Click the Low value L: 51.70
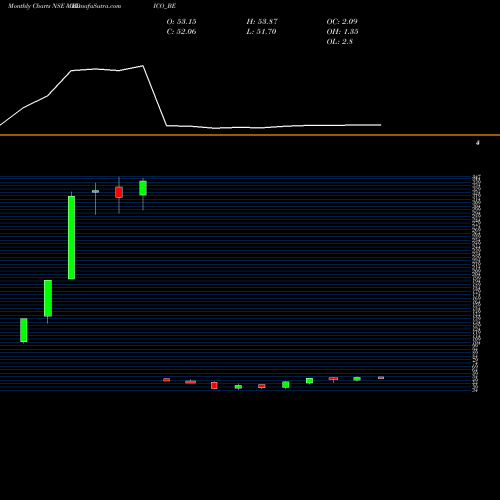This screenshot has width=500, height=500. (261, 32)
